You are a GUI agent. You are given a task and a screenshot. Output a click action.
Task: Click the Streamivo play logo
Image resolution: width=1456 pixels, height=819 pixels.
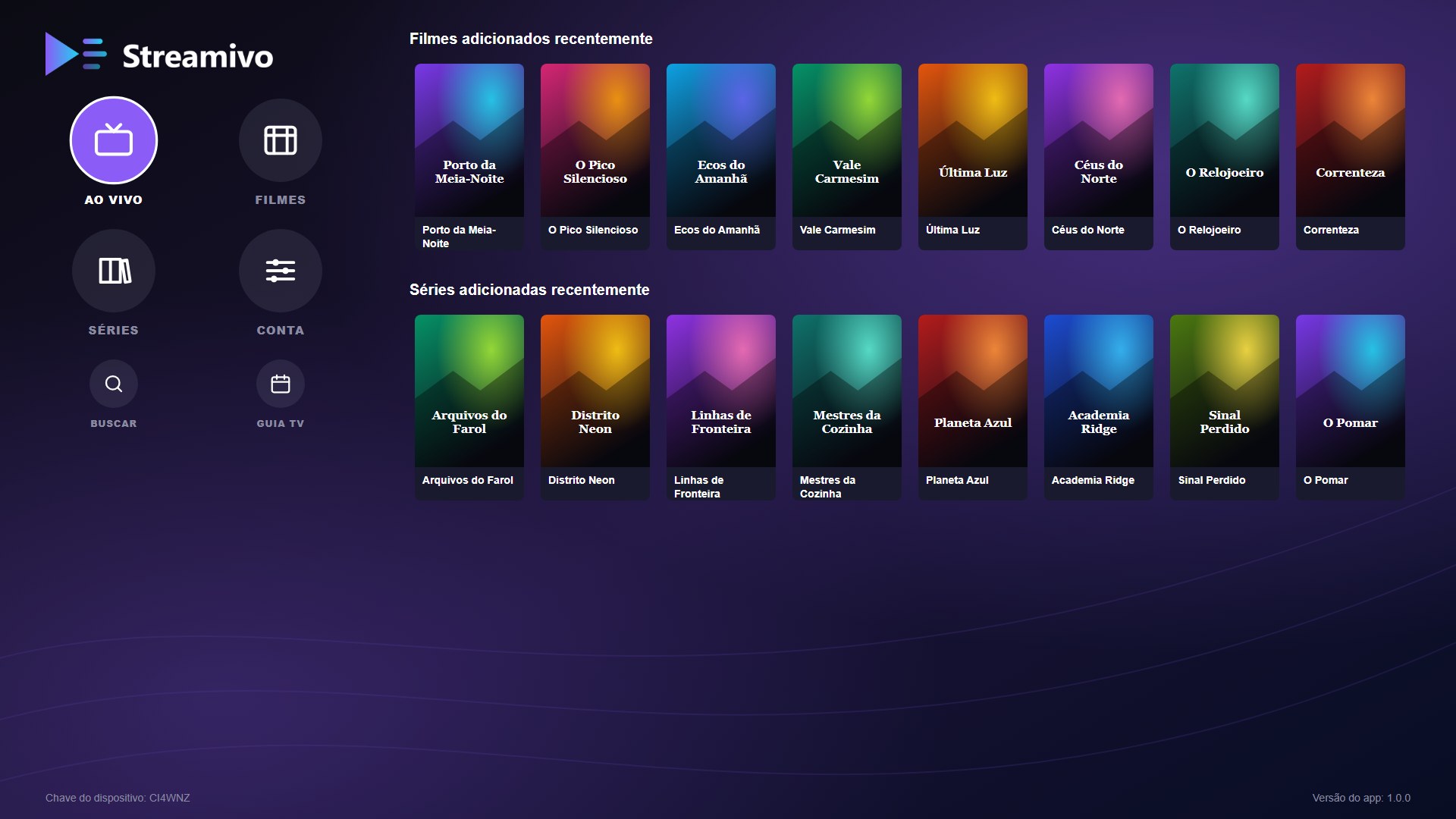click(x=76, y=55)
